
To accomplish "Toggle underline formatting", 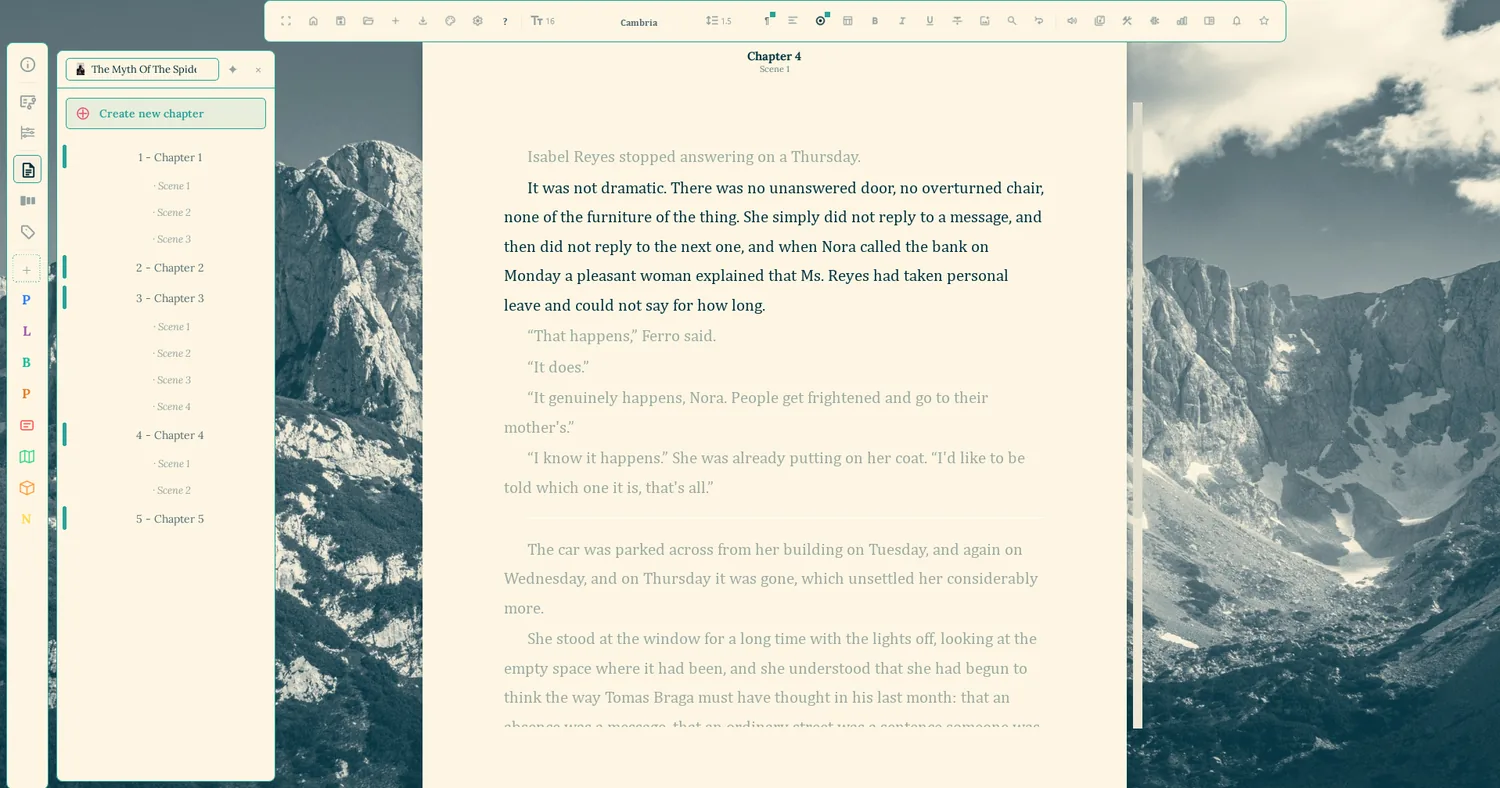I will [930, 21].
